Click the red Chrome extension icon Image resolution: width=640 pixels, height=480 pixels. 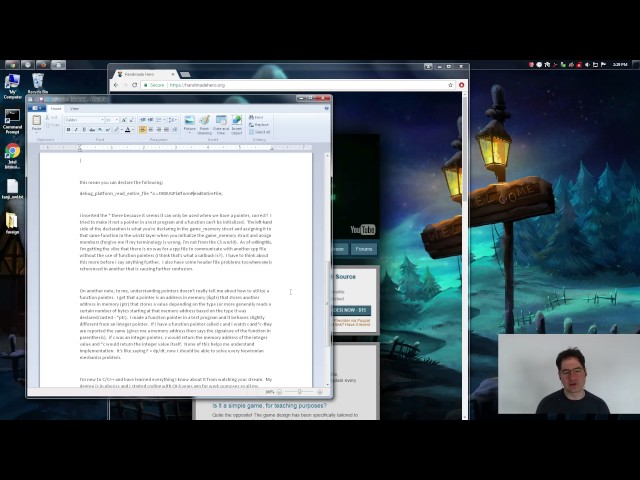click(x=462, y=85)
